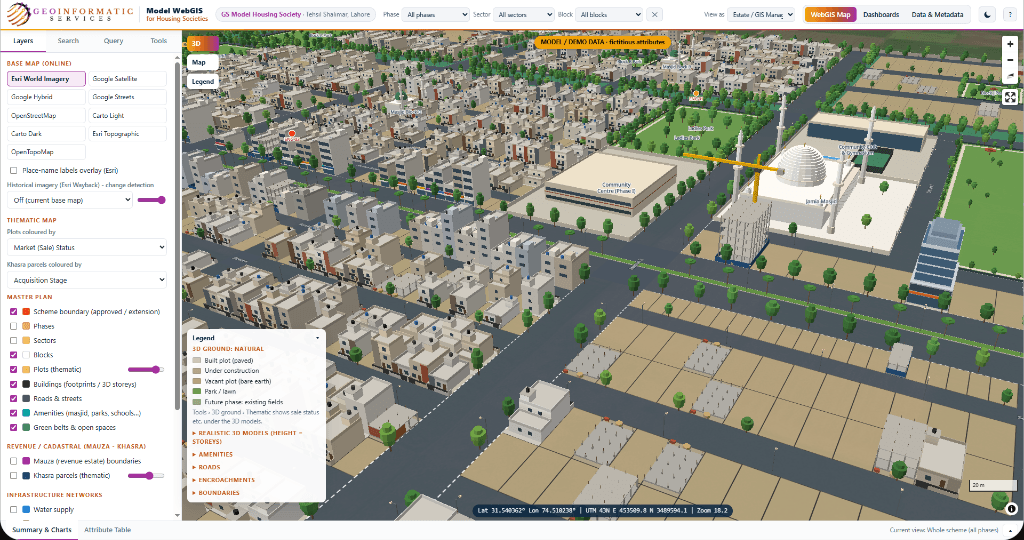The width and height of the screenshot is (1024, 540).
Task: Click the Under construction legend swatch
Action: click(x=197, y=371)
